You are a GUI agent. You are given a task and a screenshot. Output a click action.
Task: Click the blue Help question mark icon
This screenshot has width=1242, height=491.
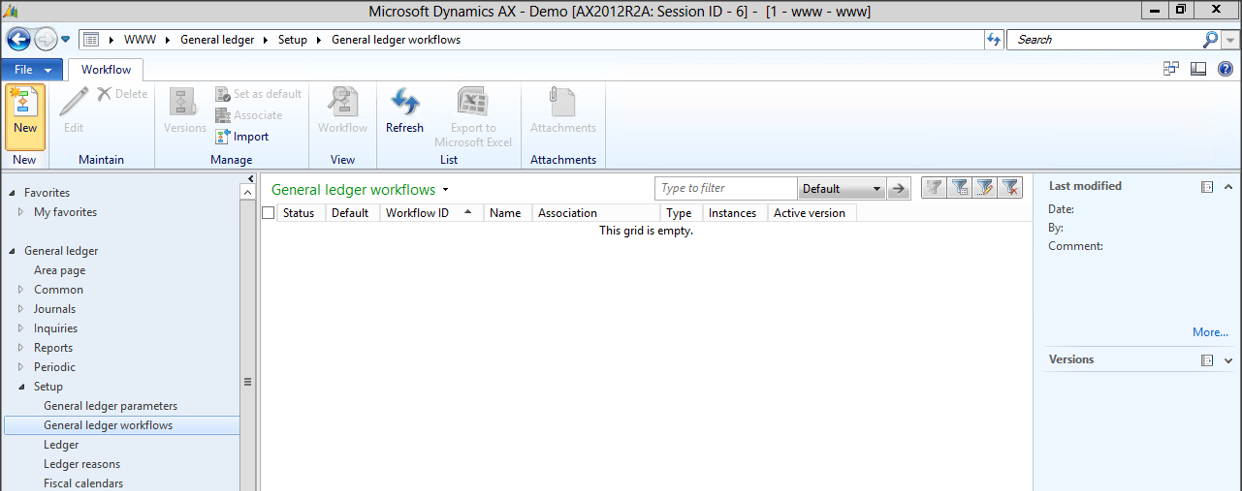[1225, 70]
